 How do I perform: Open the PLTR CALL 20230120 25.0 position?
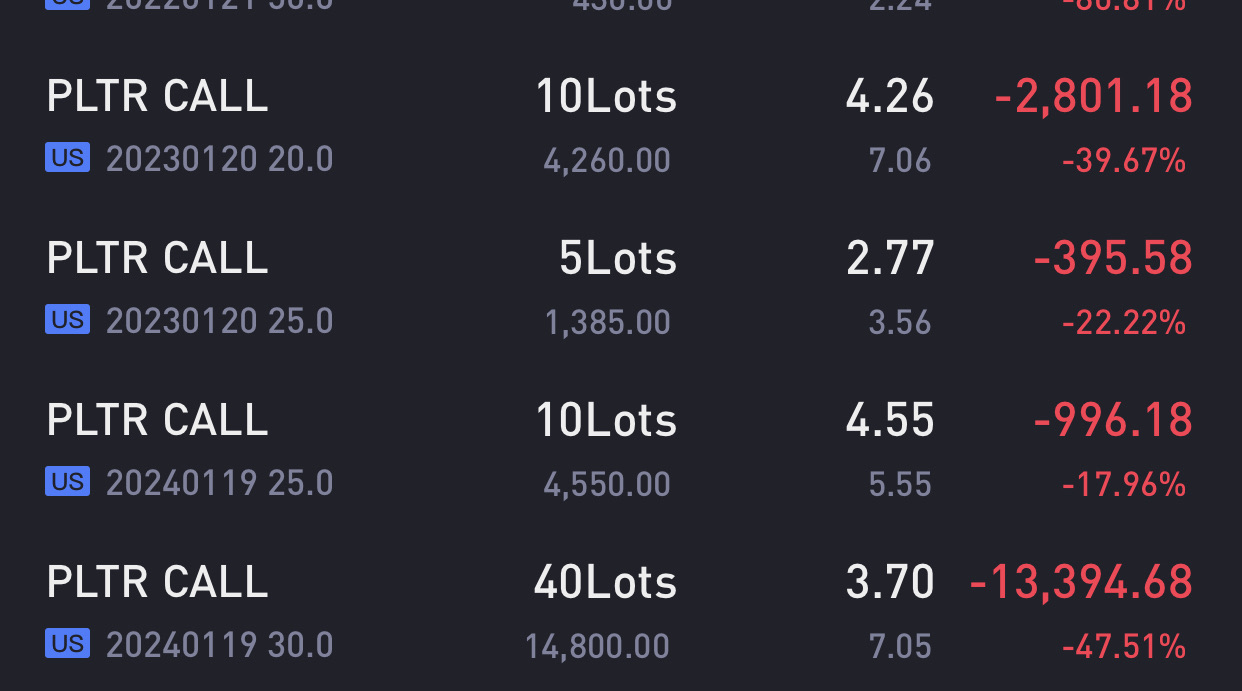click(621, 288)
